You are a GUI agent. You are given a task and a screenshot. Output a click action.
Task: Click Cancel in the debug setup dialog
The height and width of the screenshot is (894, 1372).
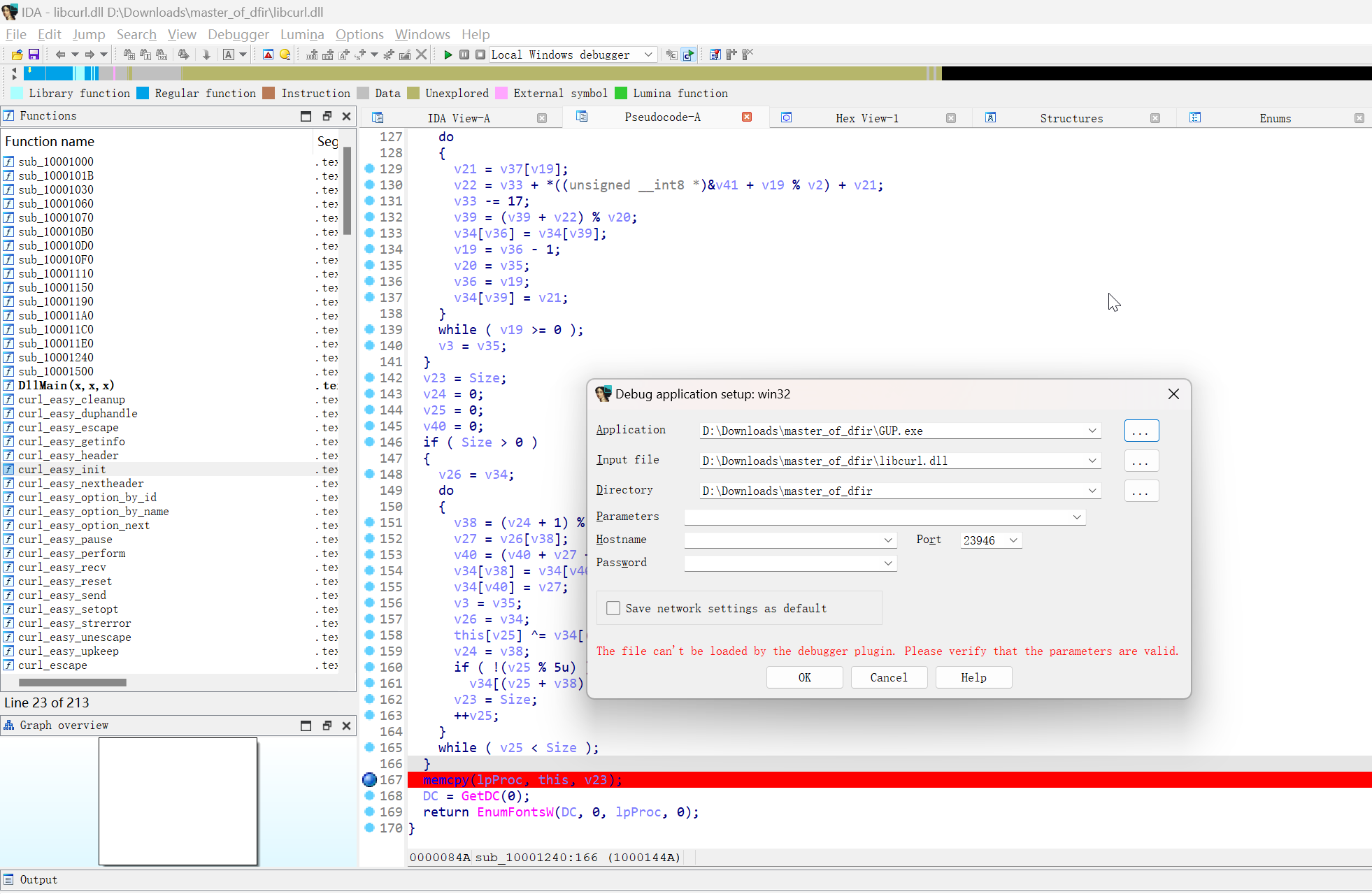coord(889,677)
